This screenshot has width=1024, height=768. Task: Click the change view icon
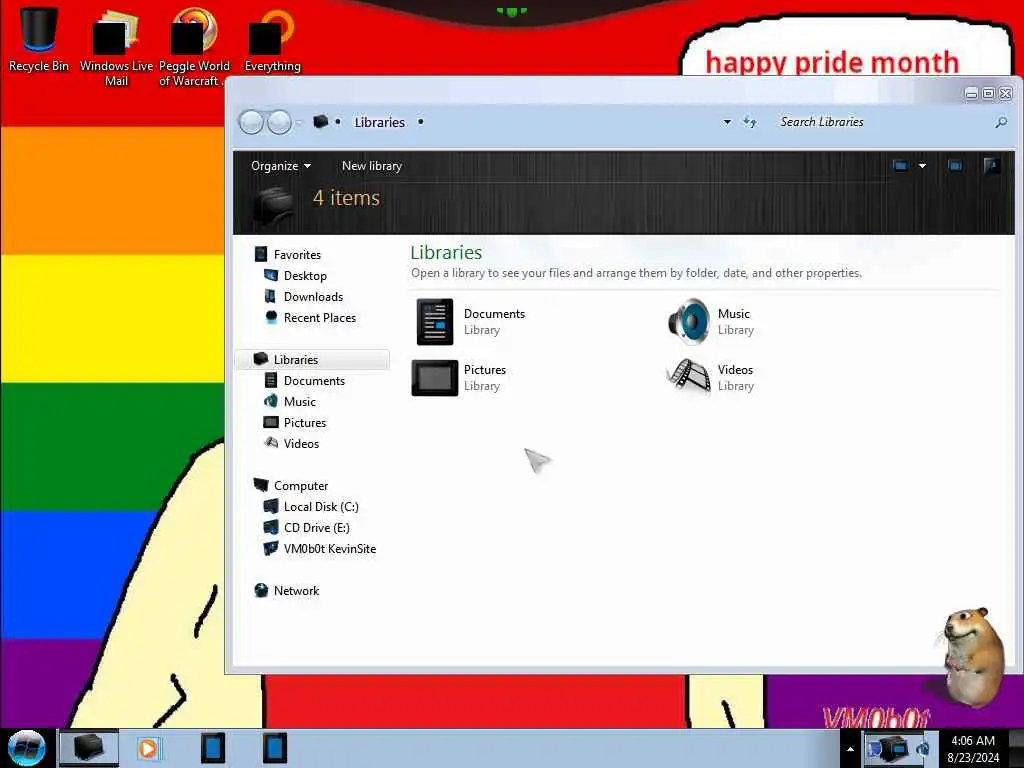click(900, 166)
